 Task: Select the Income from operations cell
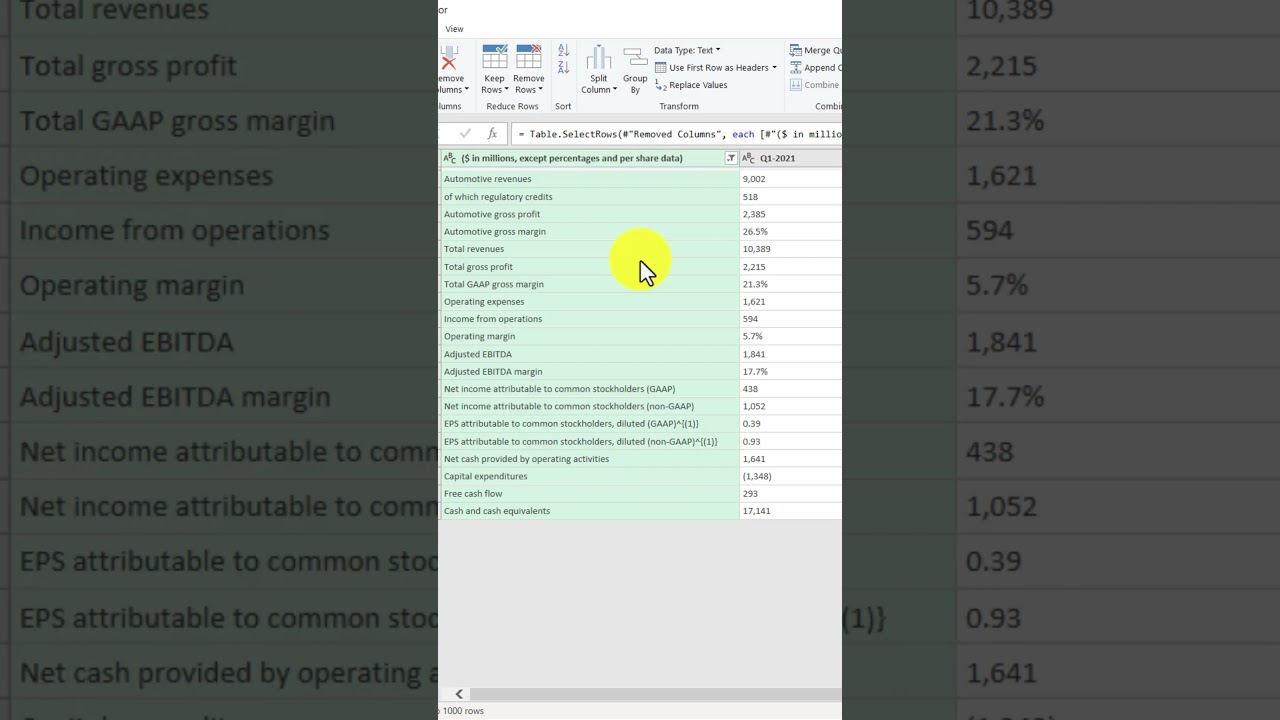tap(590, 319)
